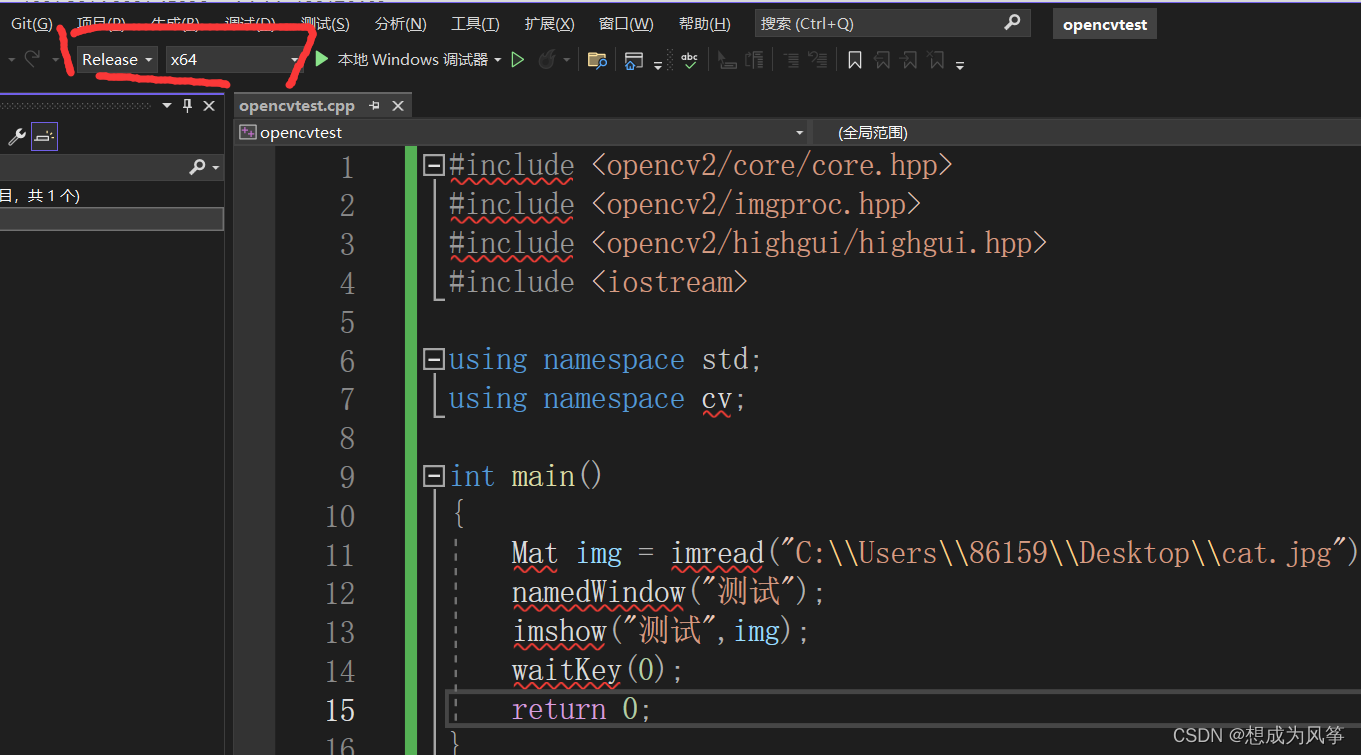The image size is (1361, 755).
Task: Select the highlighted row in left panel
Action: tap(111, 219)
